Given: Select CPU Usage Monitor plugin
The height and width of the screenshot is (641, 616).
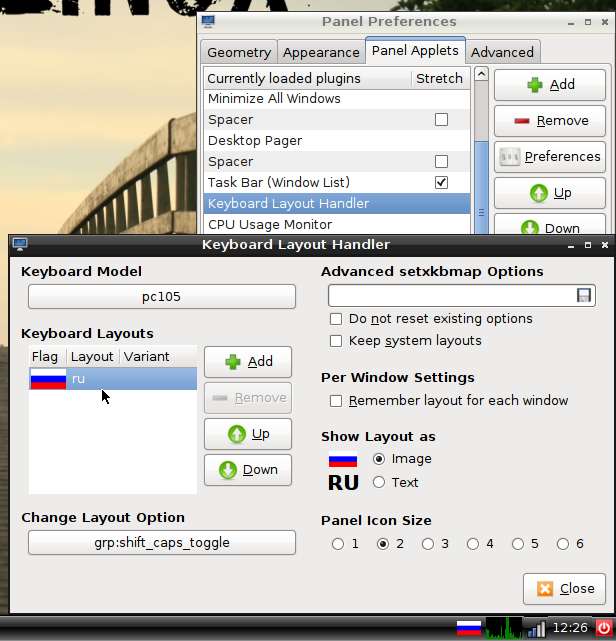Looking at the screenshot, I should [x=337, y=224].
